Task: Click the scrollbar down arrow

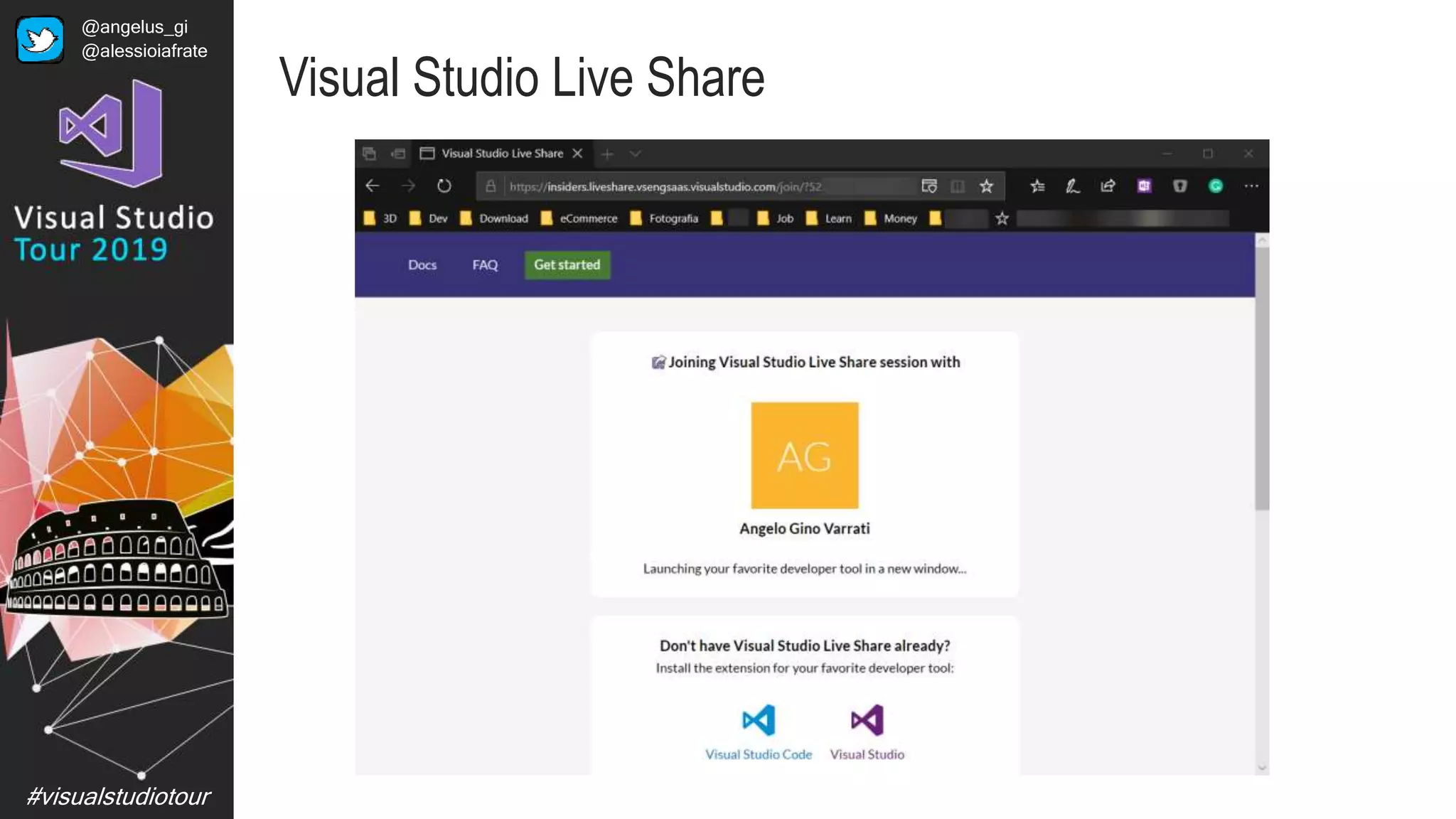Action: [1262, 768]
